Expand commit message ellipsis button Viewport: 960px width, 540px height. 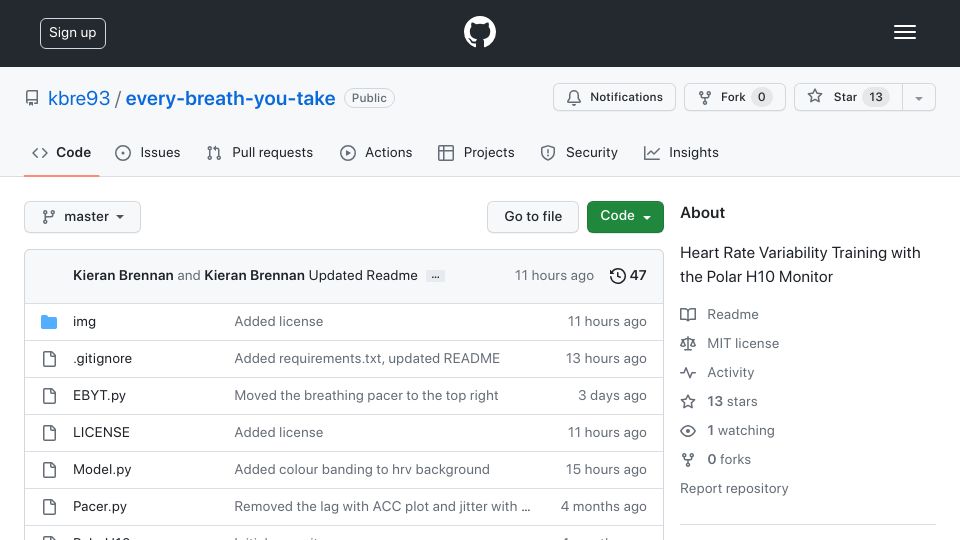(435, 276)
